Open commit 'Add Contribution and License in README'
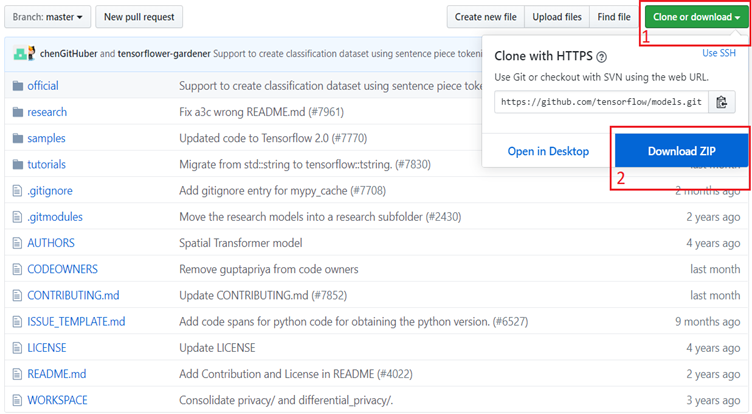Viewport: 752px width, 414px height. click(296, 374)
